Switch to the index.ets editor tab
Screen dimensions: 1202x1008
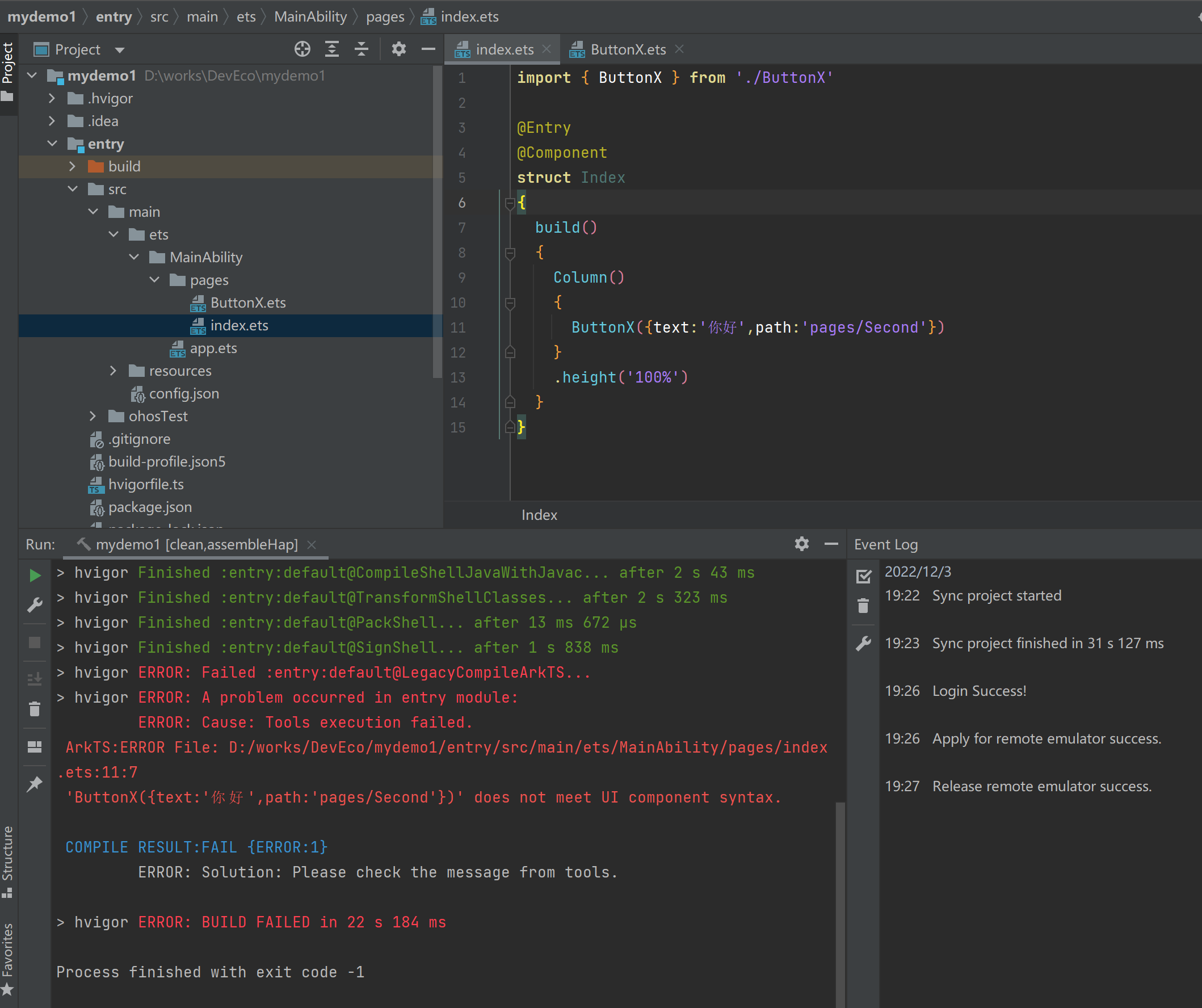(503, 49)
